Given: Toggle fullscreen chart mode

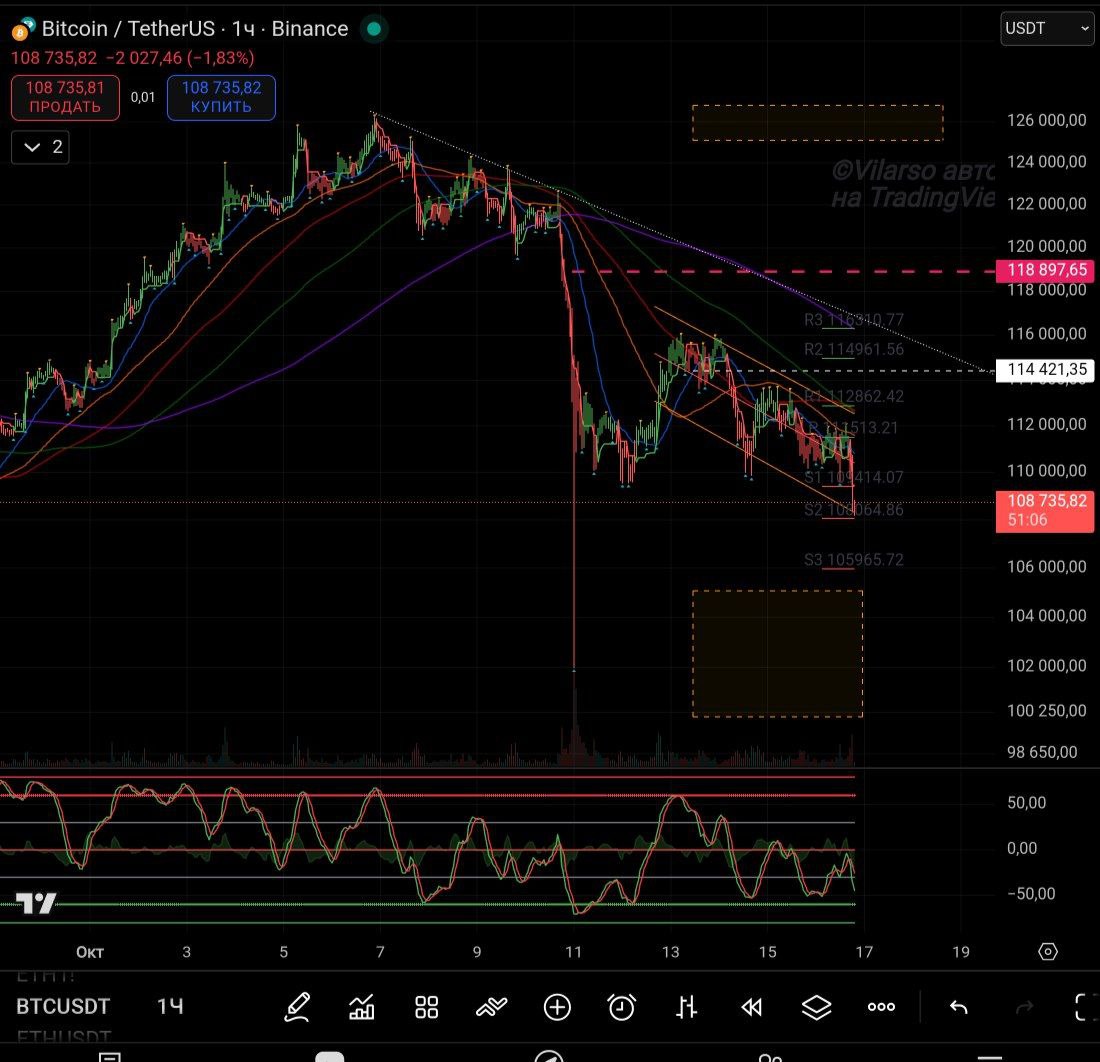Looking at the screenshot, I should [x=1084, y=1007].
